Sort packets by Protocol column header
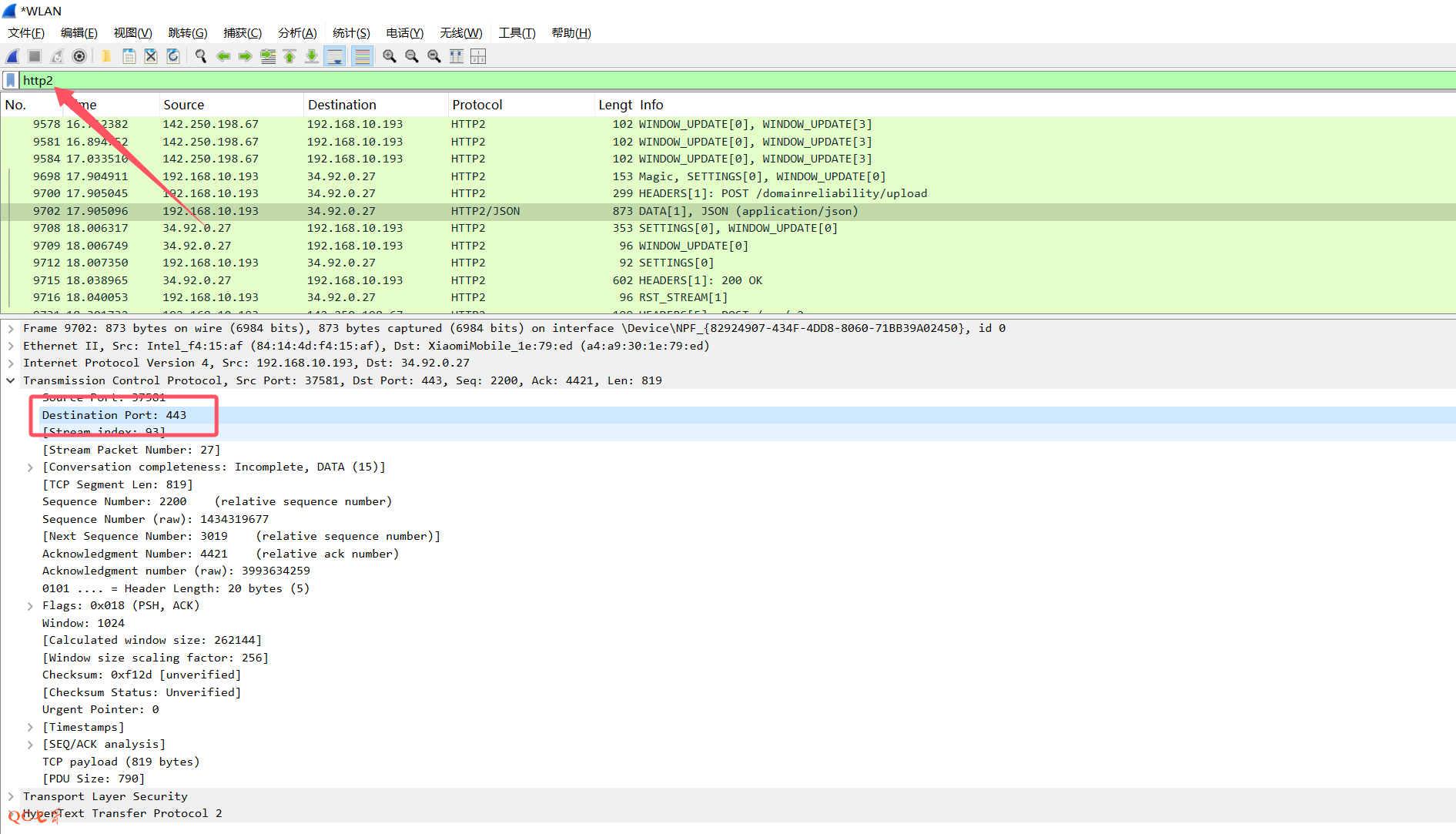Image resolution: width=1456 pixels, height=834 pixels. pyautogui.click(x=477, y=105)
